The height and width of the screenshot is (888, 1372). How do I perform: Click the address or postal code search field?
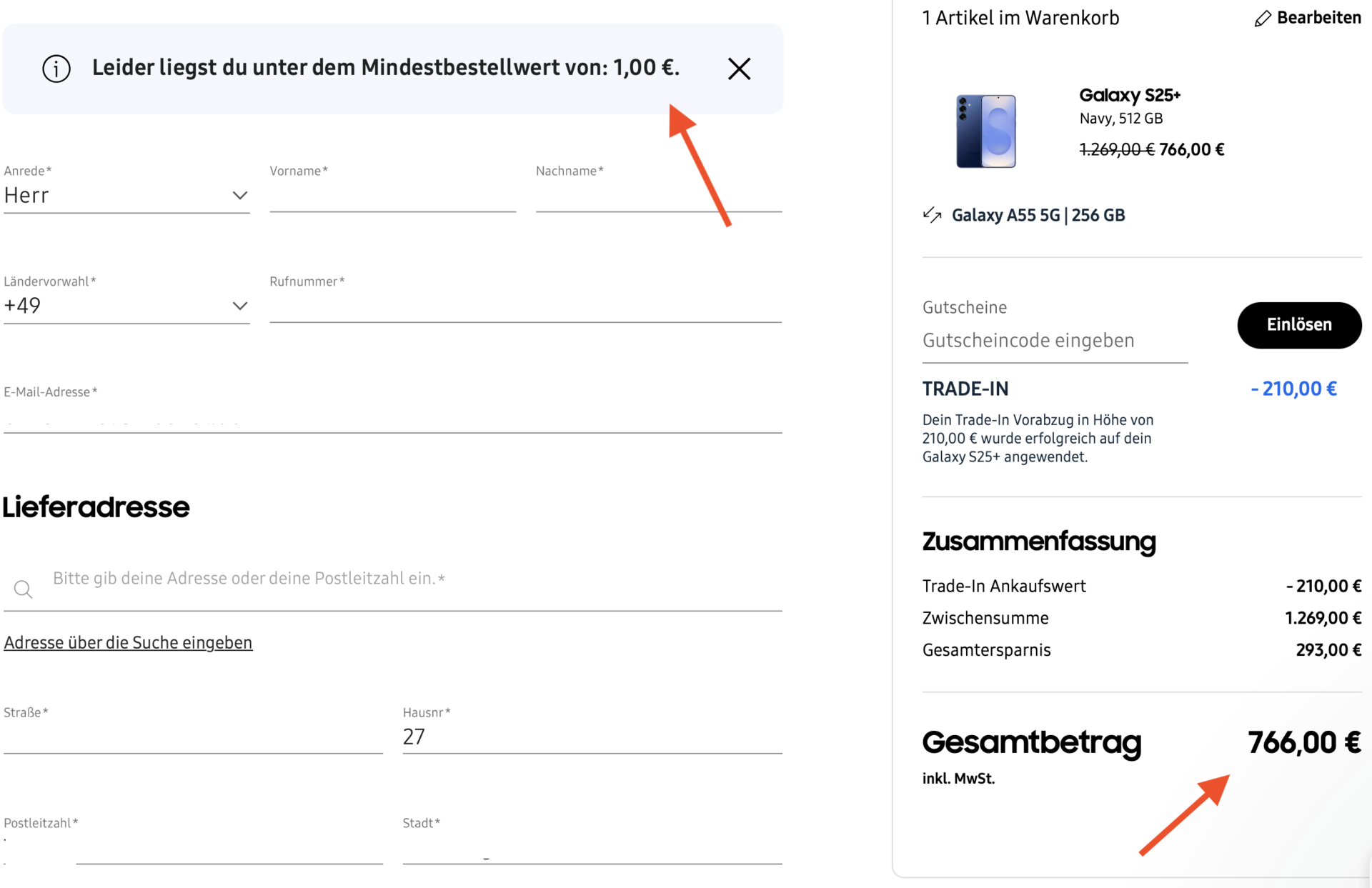click(x=414, y=579)
